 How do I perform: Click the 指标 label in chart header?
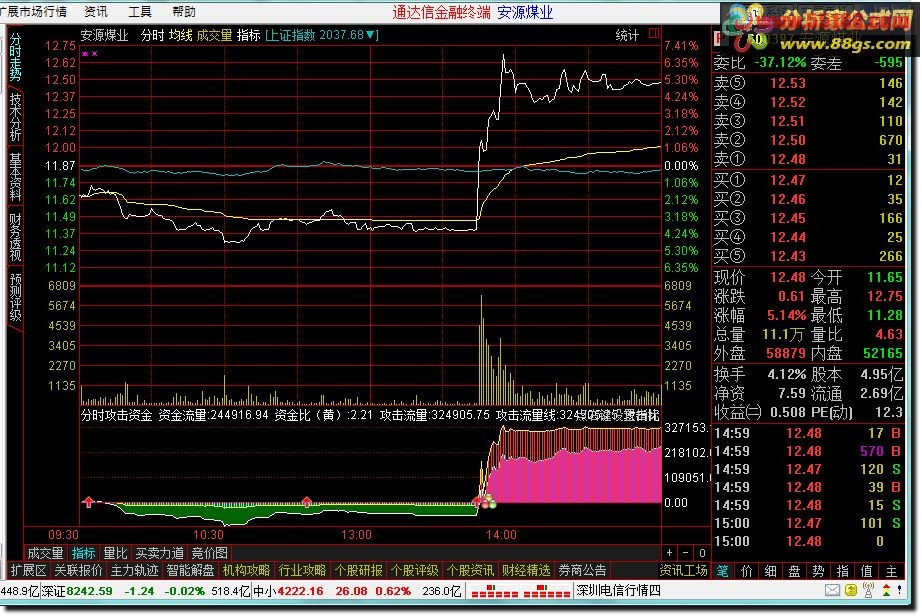click(x=248, y=35)
